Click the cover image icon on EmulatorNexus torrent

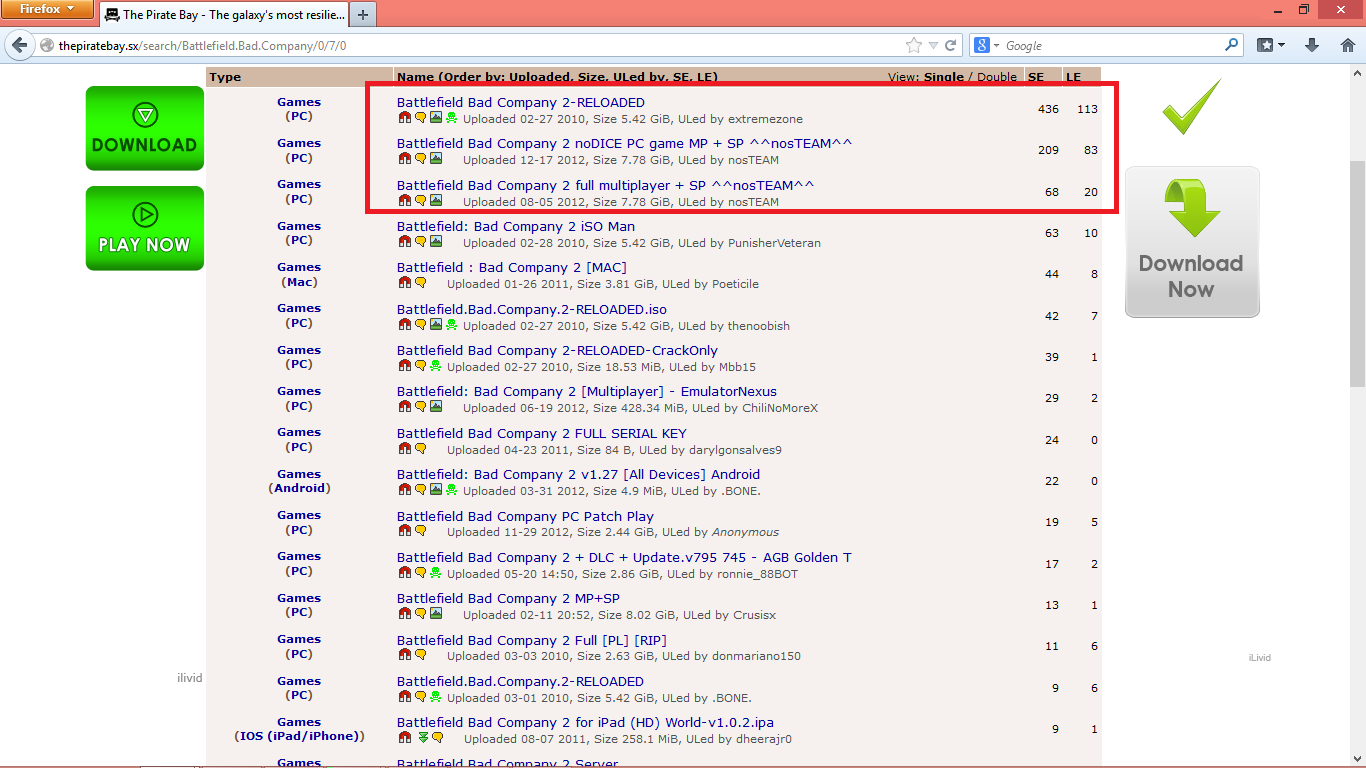(x=436, y=407)
